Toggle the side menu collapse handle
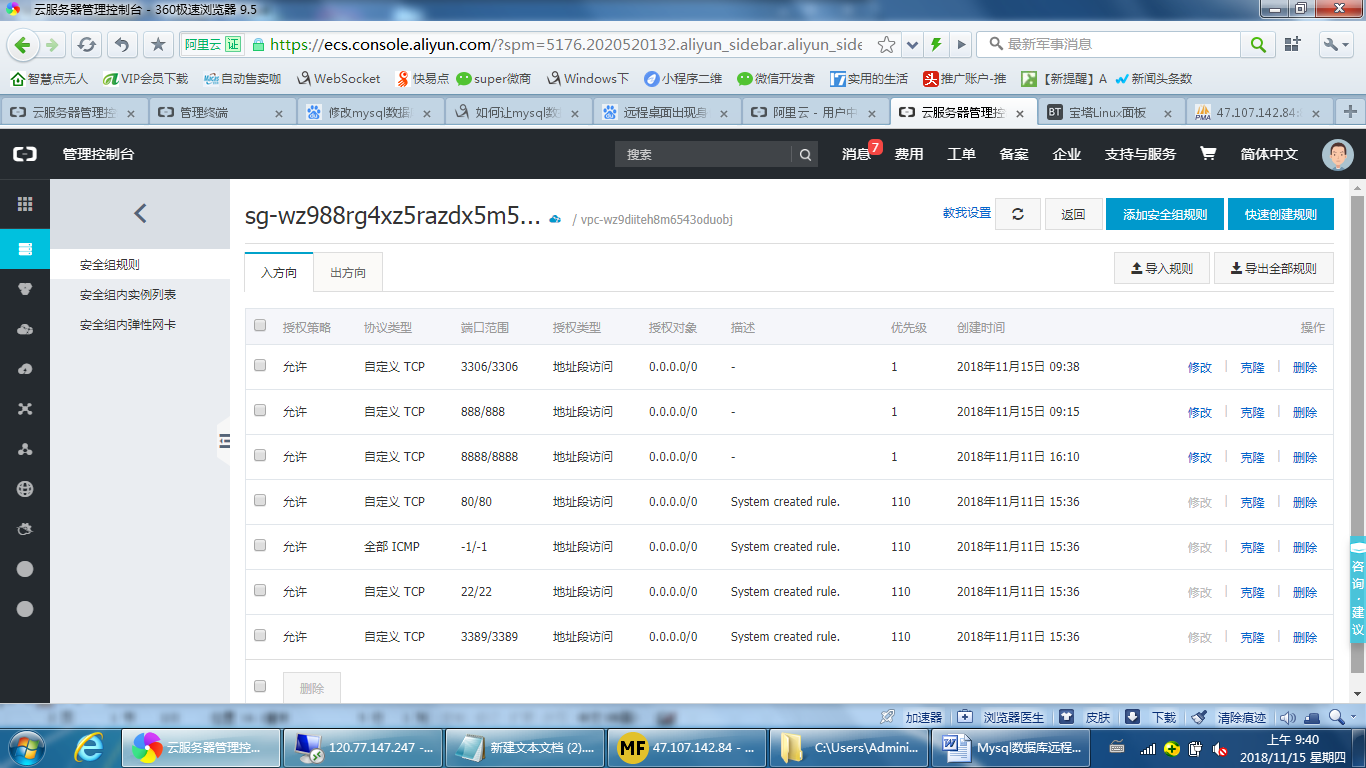Image resolution: width=1366 pixels, height=768 pixels. point(224,441)
